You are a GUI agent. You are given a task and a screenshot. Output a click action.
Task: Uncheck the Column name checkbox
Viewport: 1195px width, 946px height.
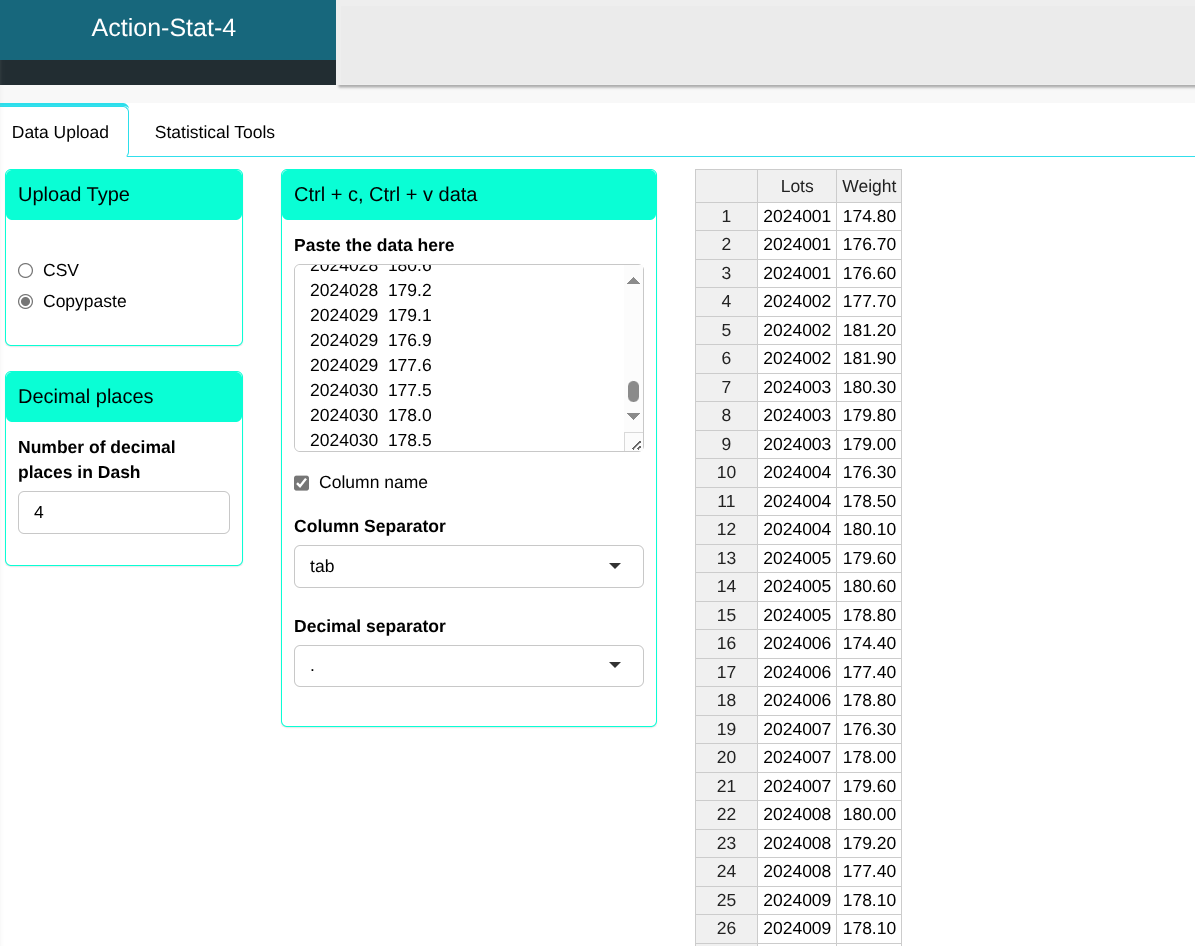point(302,483)
